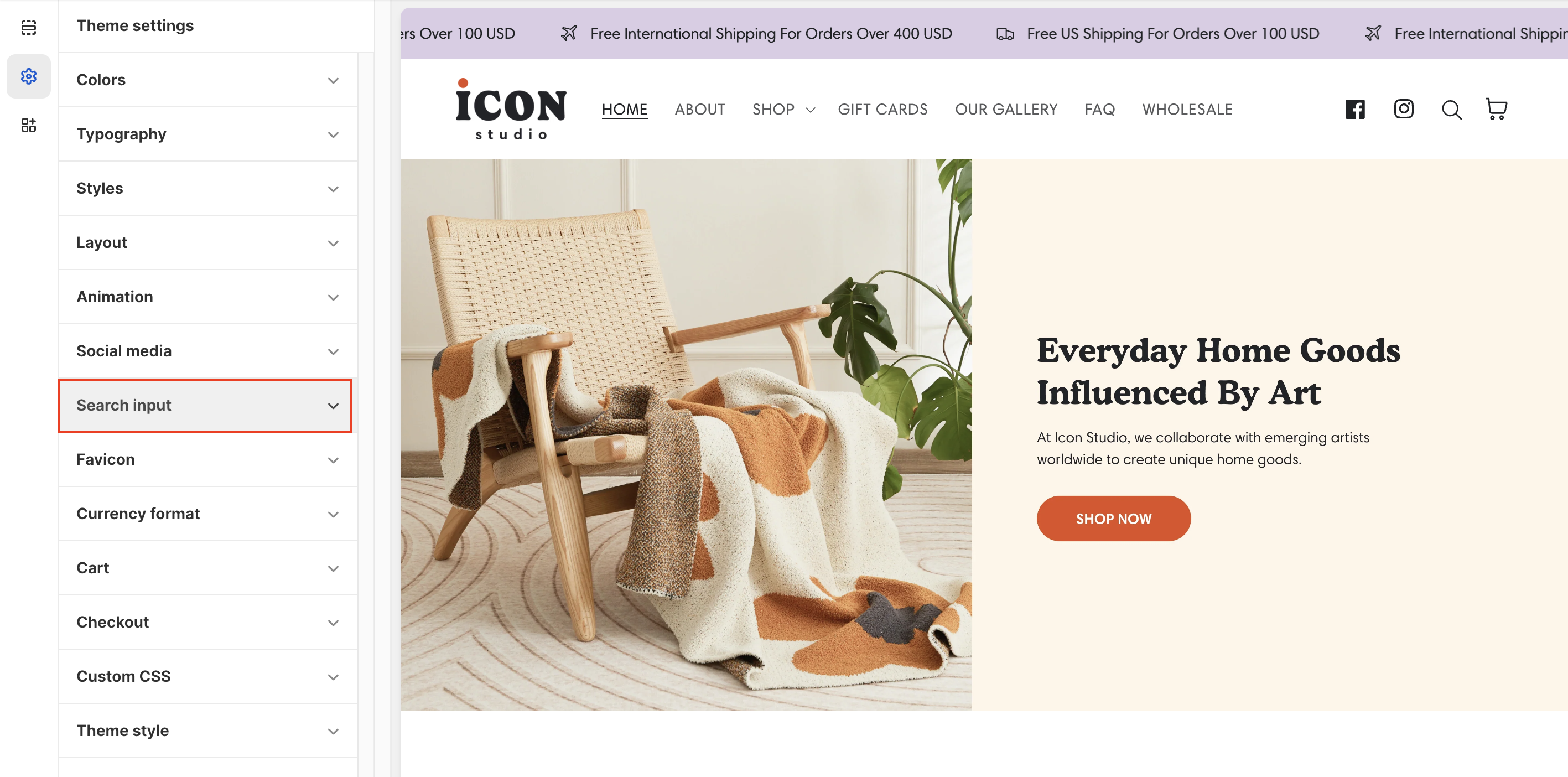Open the shopping cart icon
The image size is (1568, 777).
pos(1496,109)
